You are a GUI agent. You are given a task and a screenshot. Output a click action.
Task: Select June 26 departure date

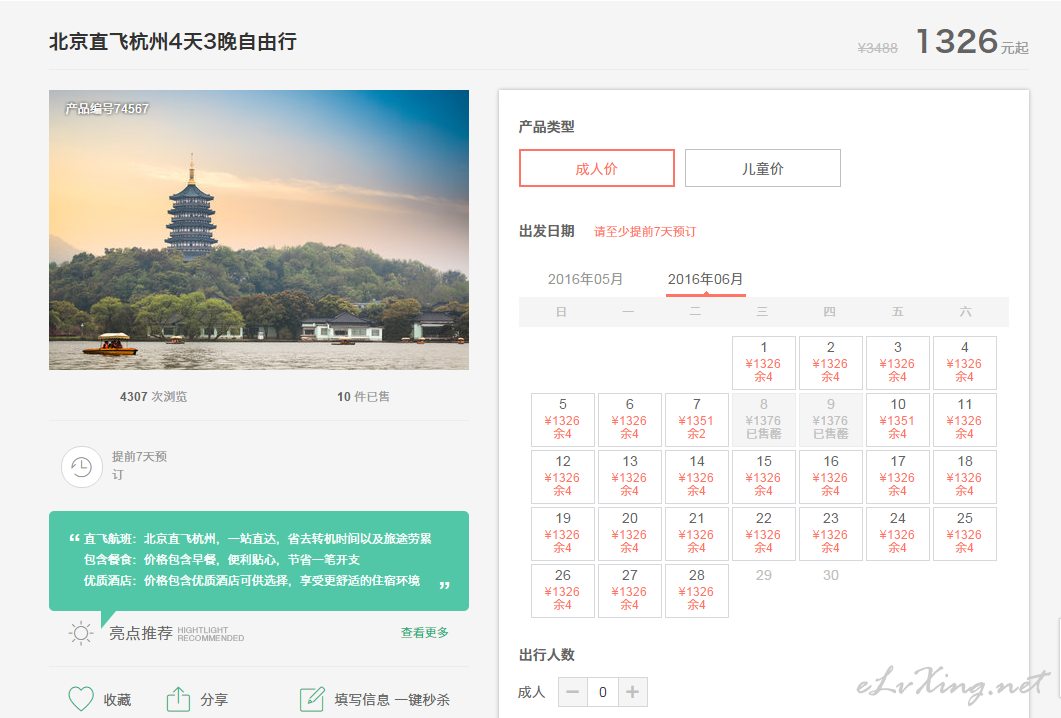pyautogui.click(x=562, y=590)
